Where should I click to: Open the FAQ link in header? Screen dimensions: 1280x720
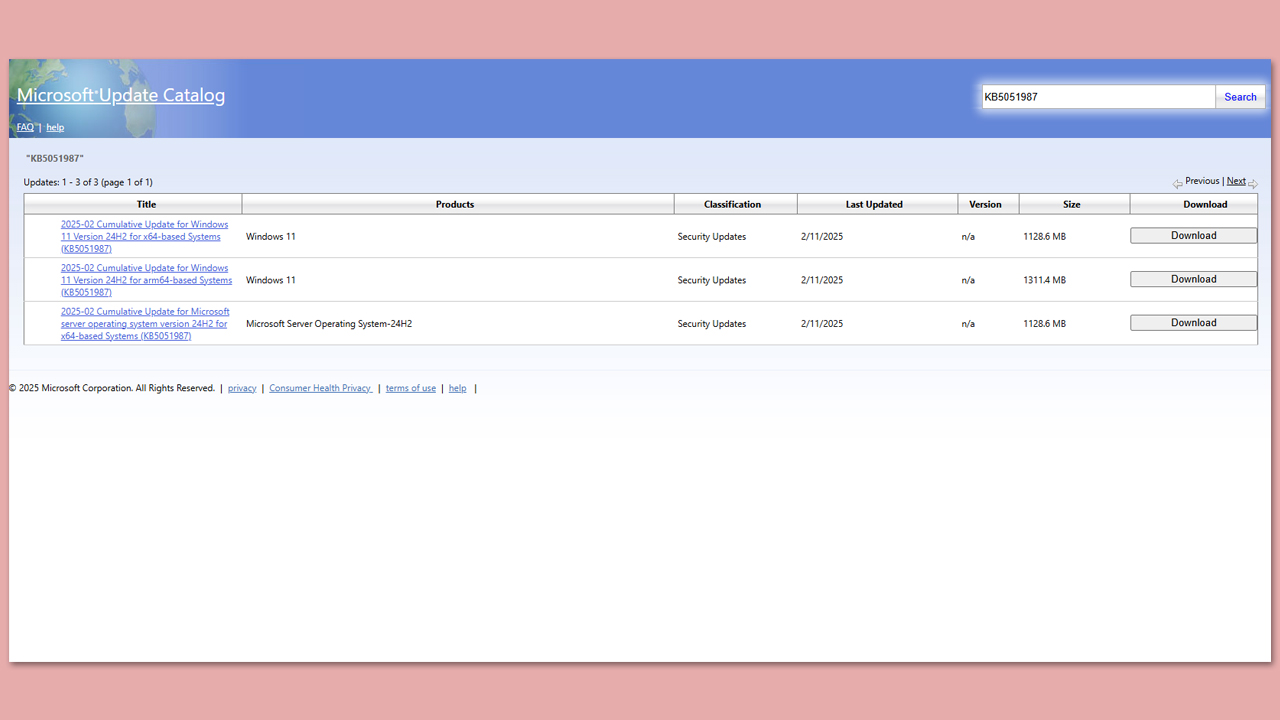pos(25,127)
